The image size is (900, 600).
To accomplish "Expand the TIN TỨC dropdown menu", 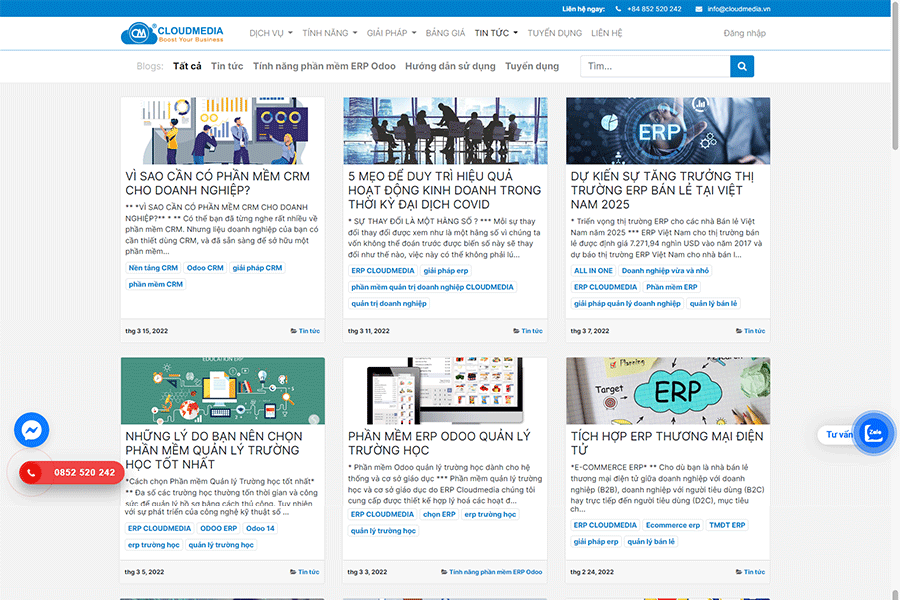I will click(x=496, y=33).
